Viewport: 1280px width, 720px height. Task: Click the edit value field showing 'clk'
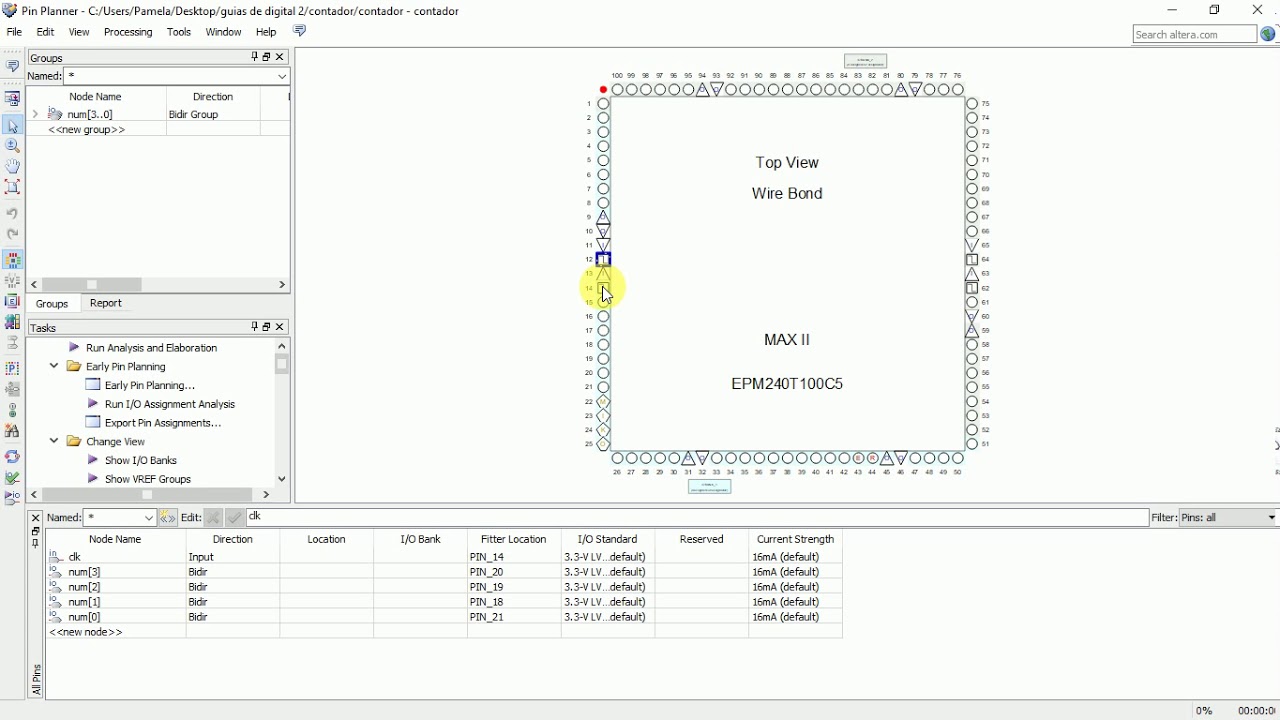pos(697,517)
